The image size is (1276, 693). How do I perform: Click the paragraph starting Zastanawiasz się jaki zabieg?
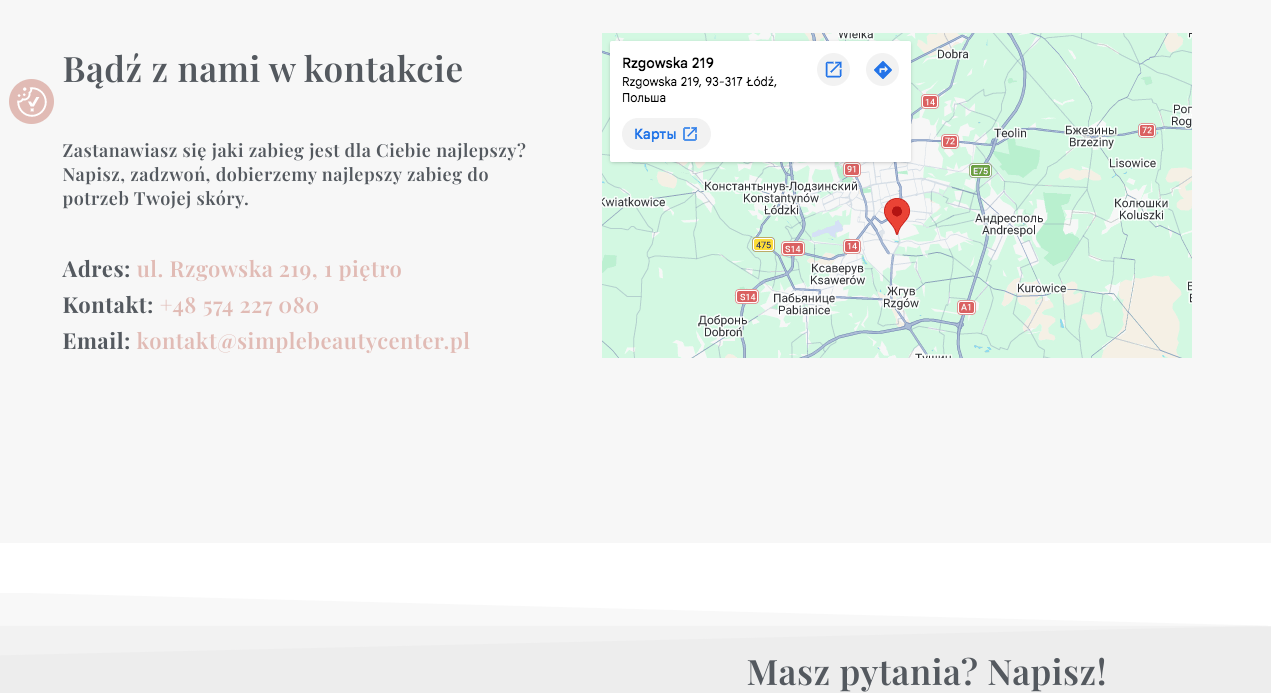(294, 175)
